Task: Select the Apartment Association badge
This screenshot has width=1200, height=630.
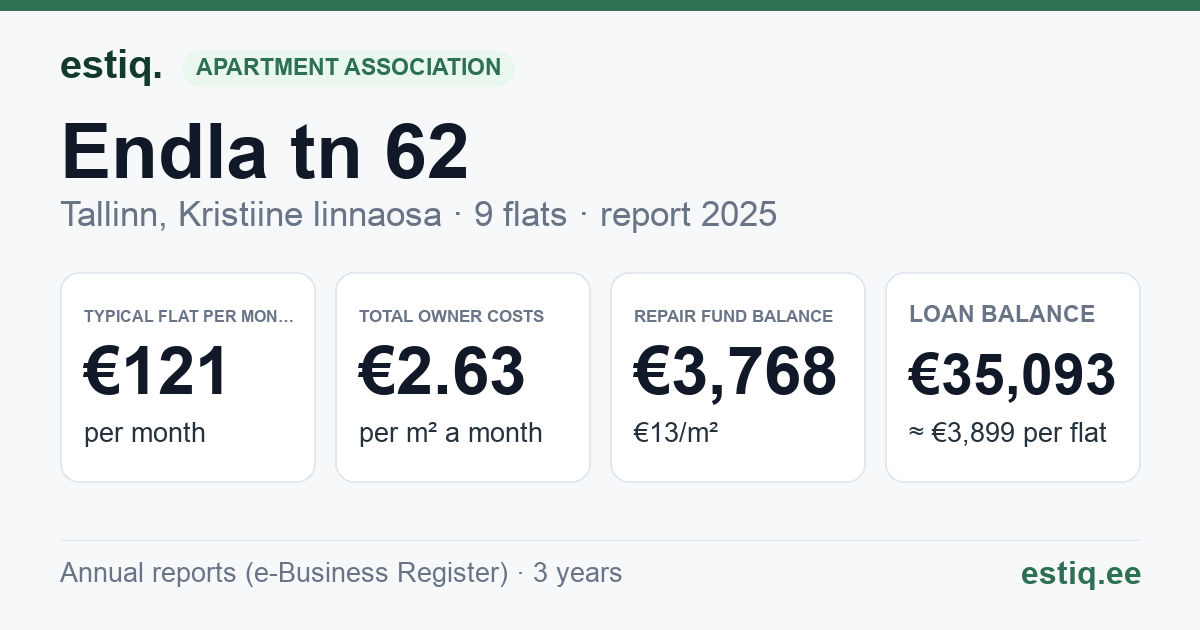Action: 348,68
